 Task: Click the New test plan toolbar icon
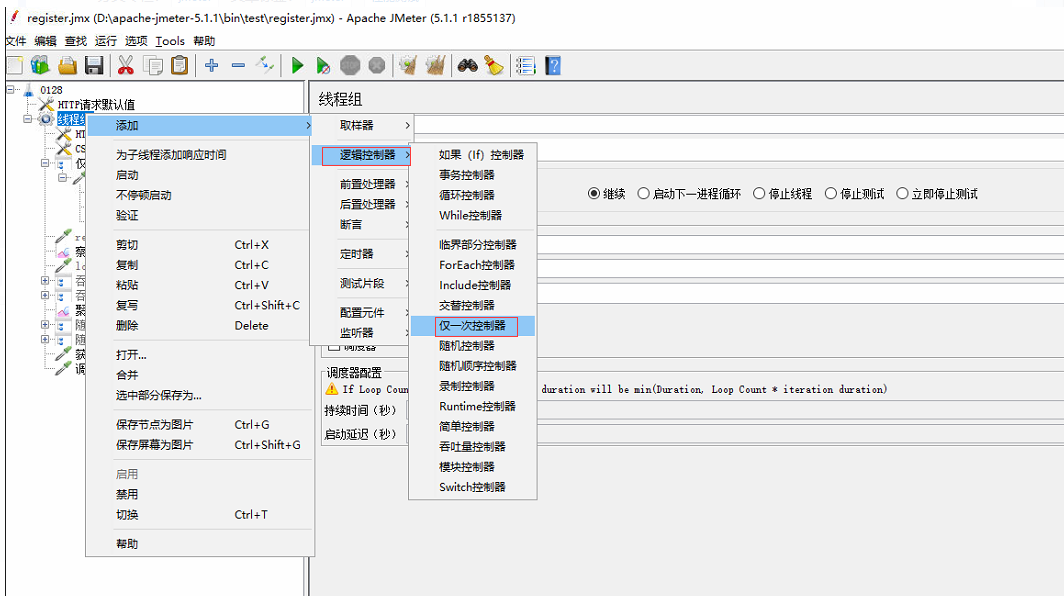point(15,66)
